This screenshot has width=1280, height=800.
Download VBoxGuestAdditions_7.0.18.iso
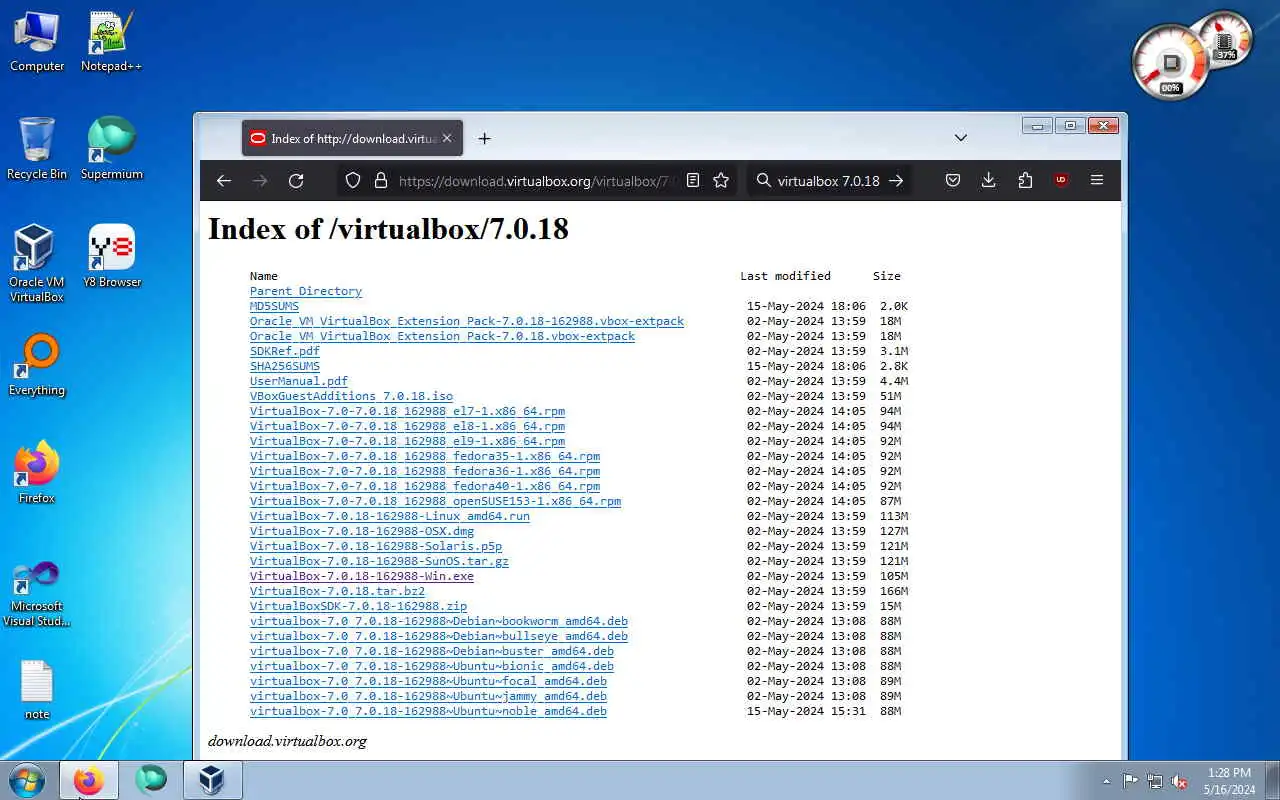(x=351, y=396)
